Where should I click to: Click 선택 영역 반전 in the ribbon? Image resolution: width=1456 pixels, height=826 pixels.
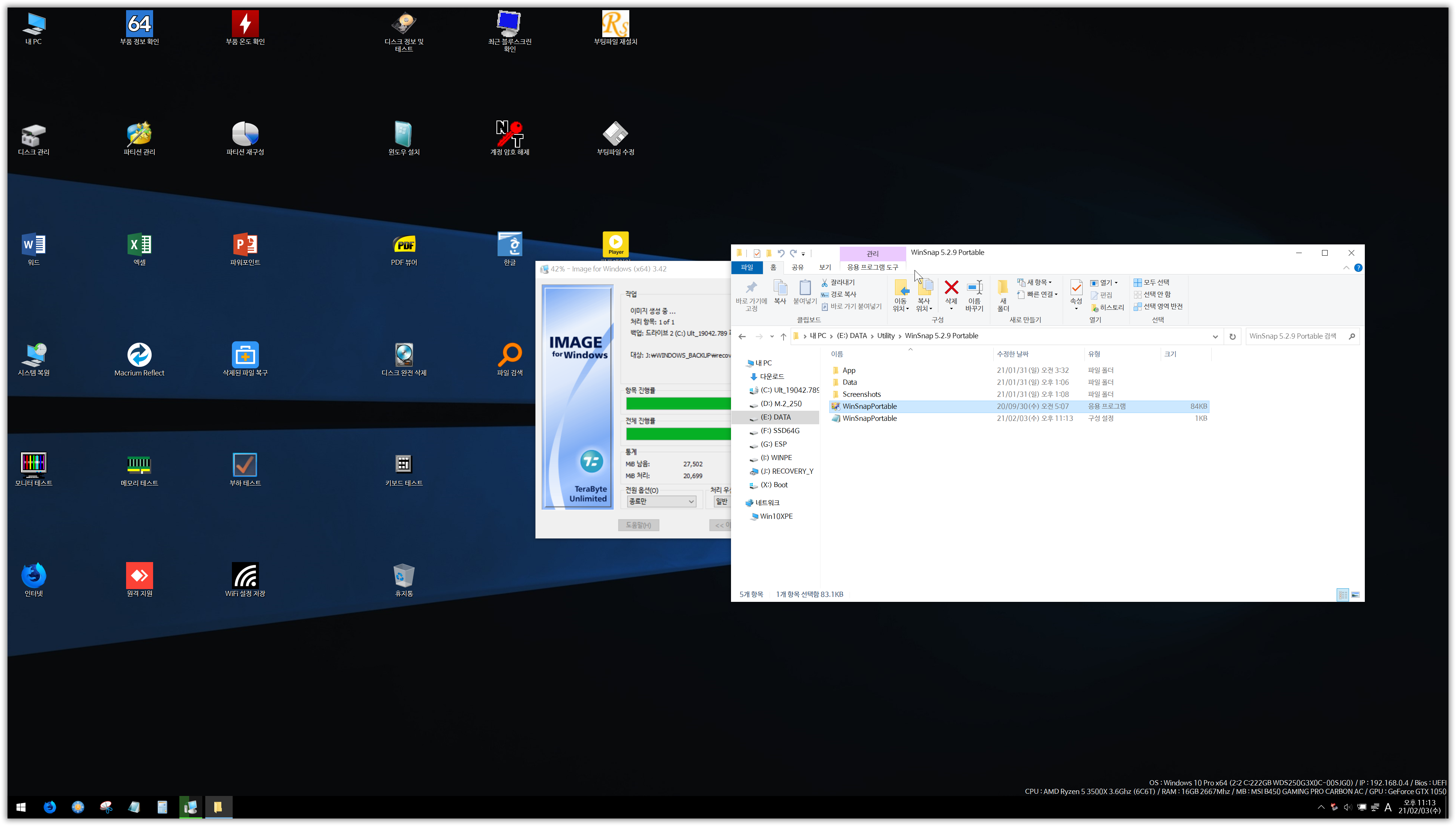point(1158,306)
